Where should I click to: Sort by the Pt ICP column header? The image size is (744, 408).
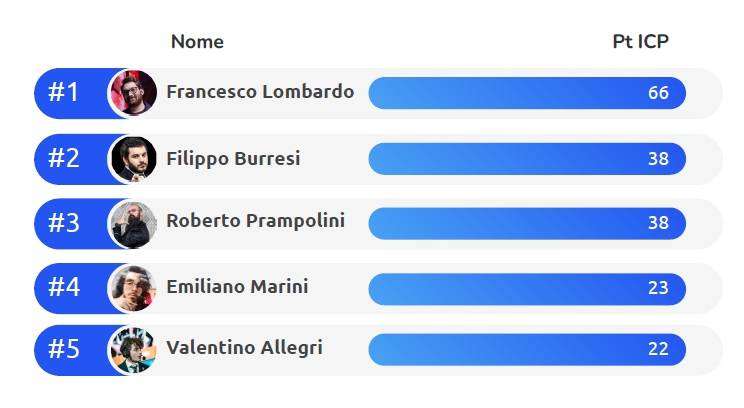click(641, 42)
